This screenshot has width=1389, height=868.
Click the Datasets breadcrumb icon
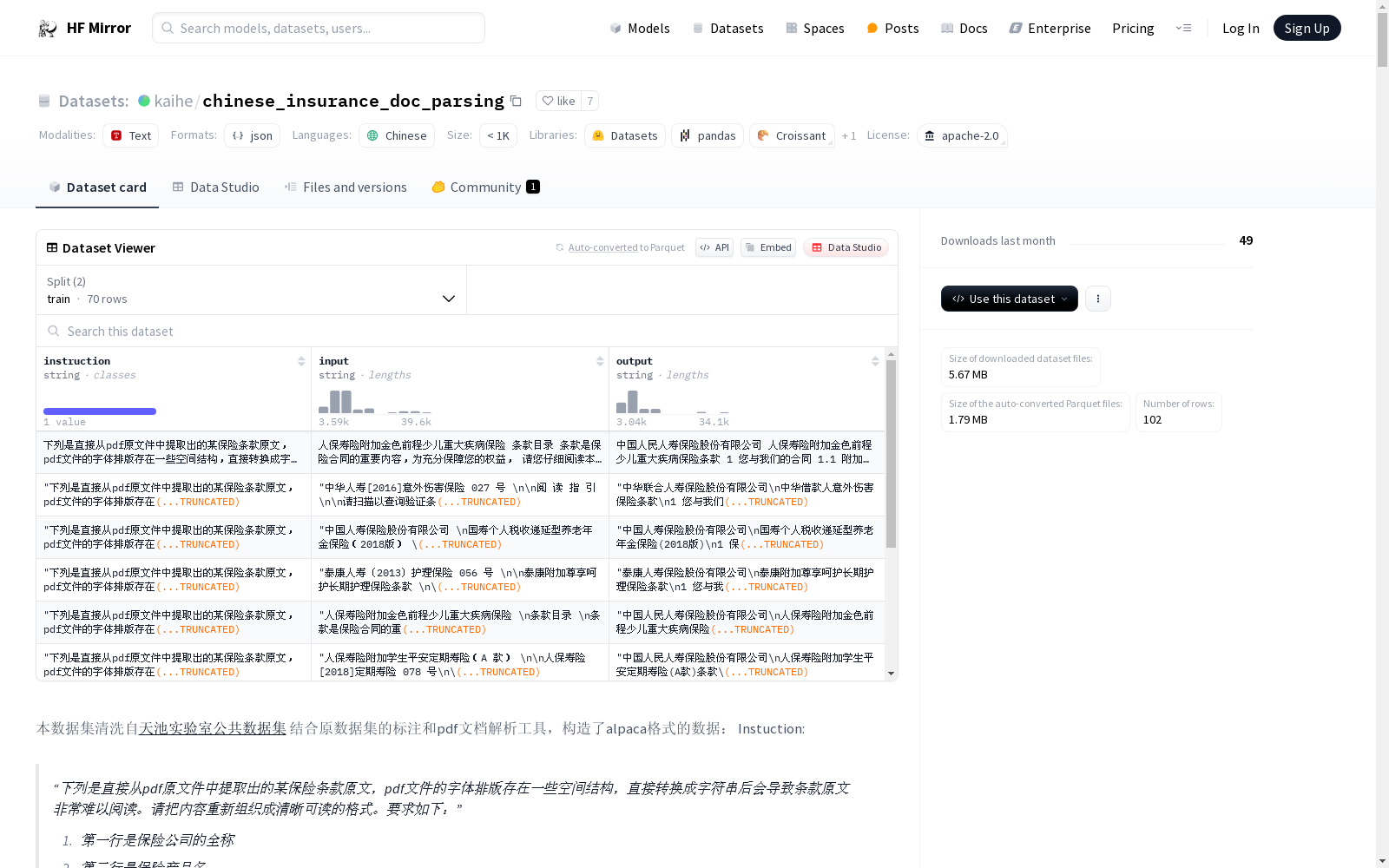(x=44, y=101)
